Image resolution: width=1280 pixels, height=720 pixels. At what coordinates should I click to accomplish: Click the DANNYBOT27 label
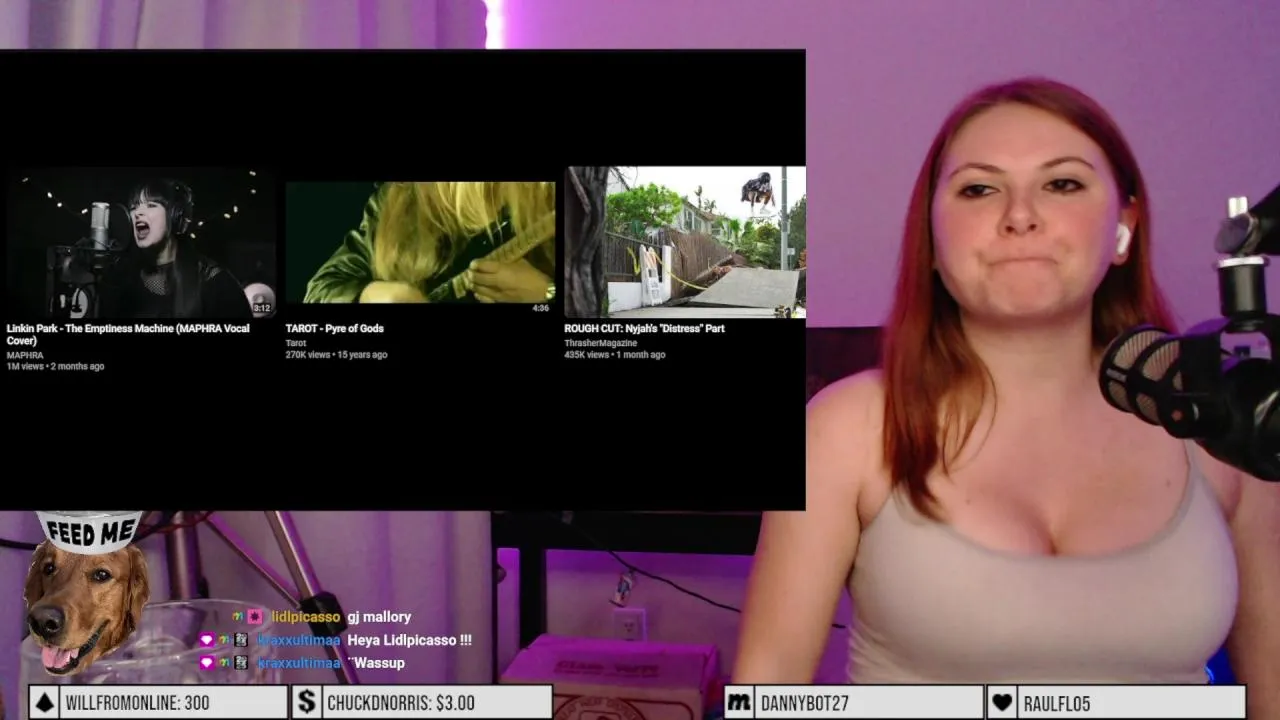pos(807,703)
